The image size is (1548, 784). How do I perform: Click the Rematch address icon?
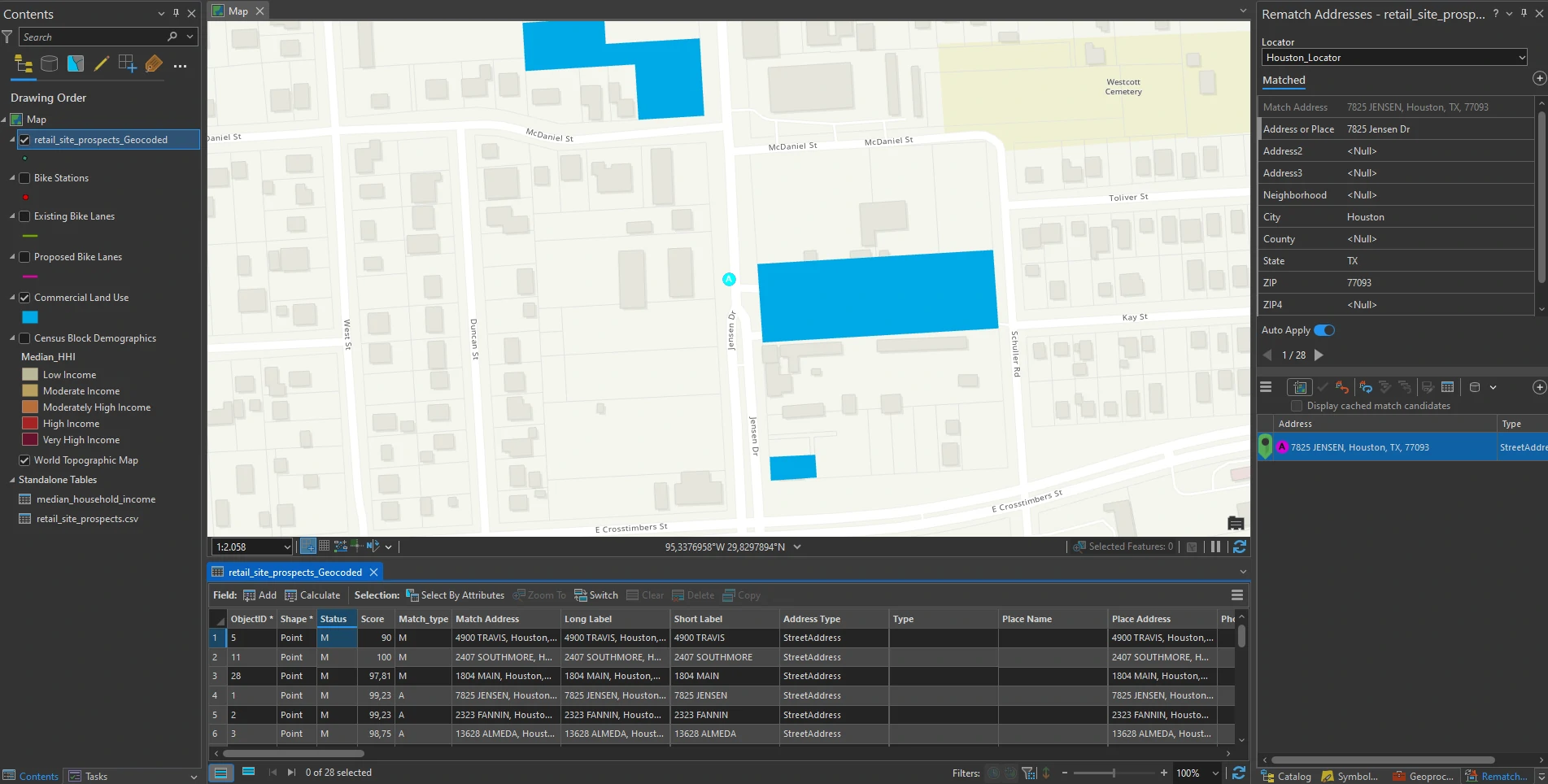[1366, 387]
